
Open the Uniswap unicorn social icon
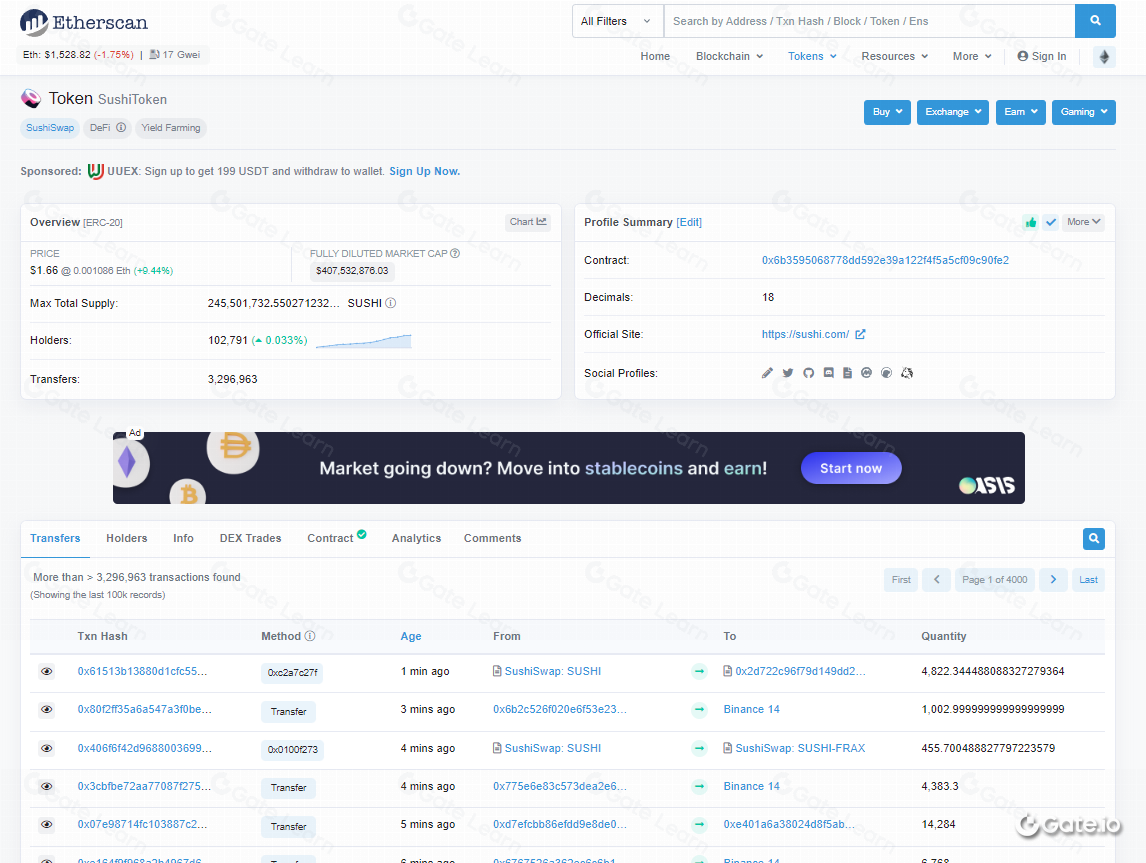[x=907, y=373]
